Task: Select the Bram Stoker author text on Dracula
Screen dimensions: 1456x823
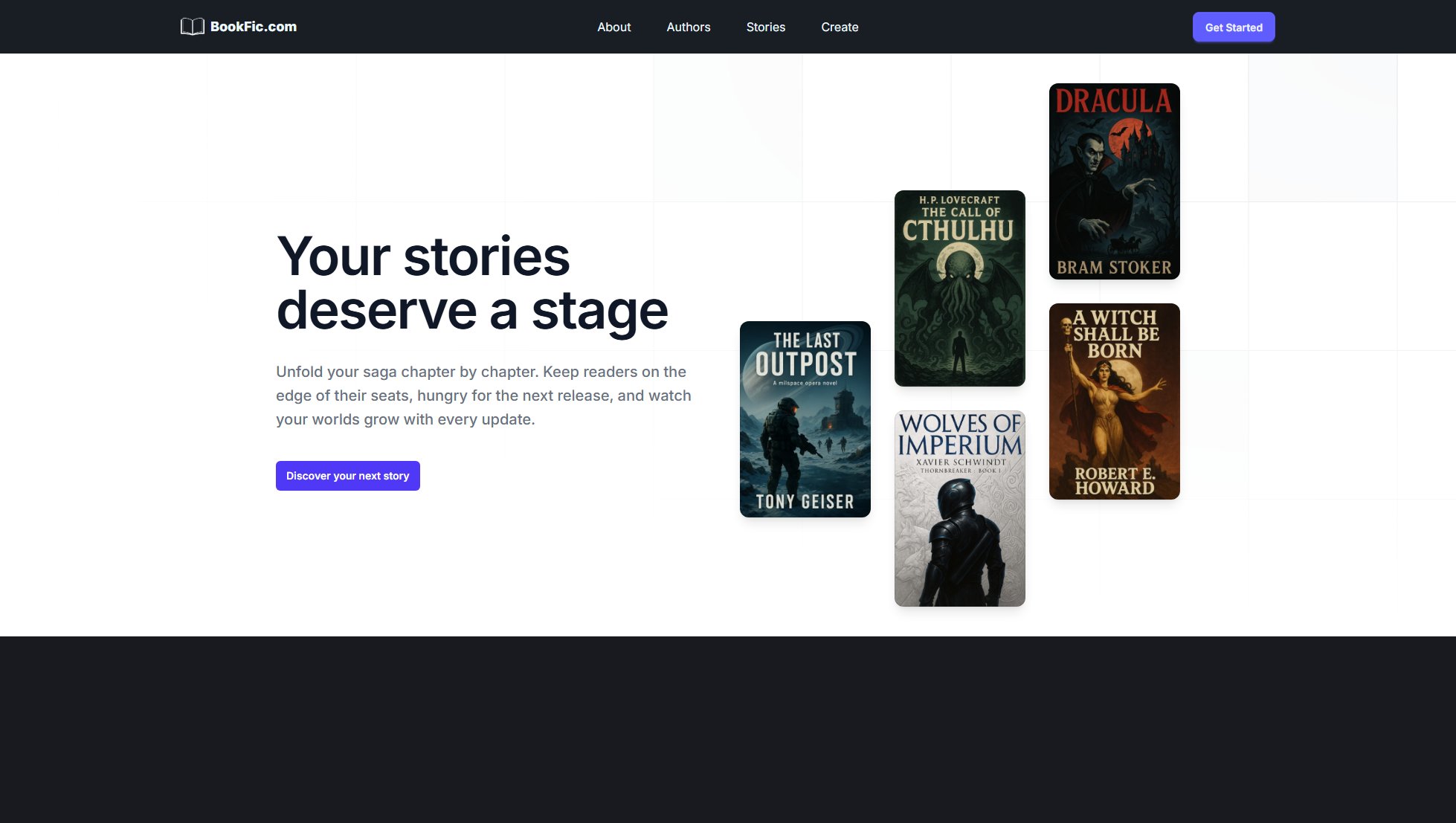Action: (1115, 268)
